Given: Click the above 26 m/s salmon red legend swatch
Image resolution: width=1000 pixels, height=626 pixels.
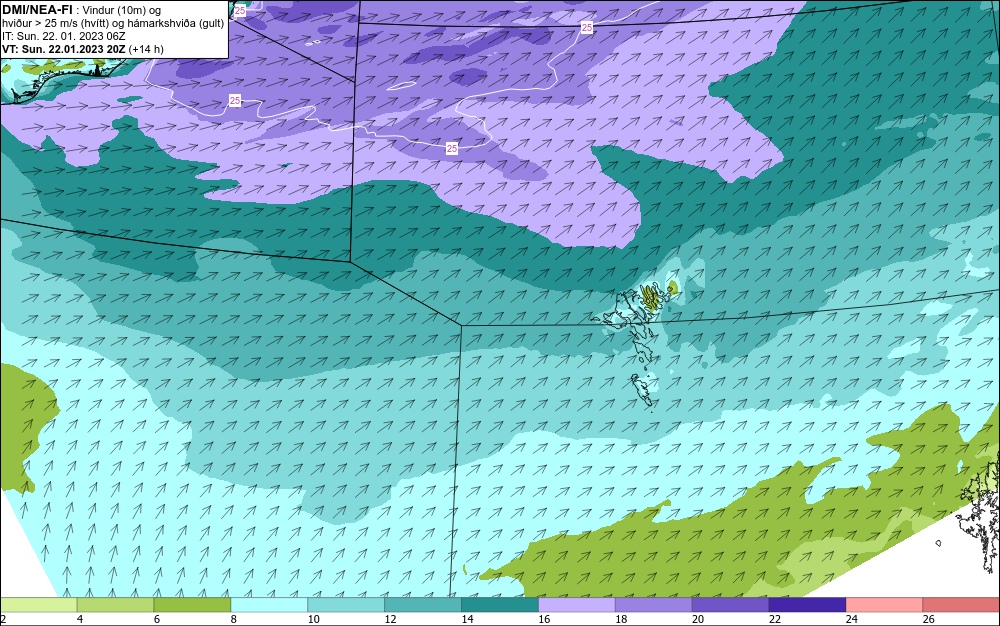Looking at the screenshot, I should tap(961, 604).
